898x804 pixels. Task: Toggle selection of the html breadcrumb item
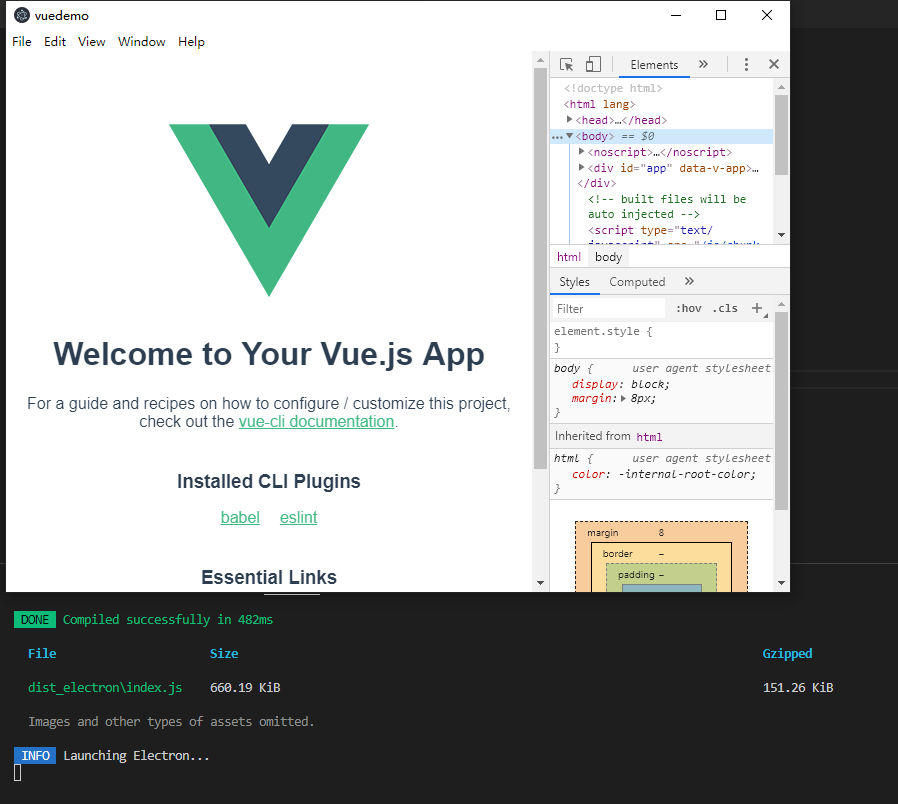(x=568, y=256)
